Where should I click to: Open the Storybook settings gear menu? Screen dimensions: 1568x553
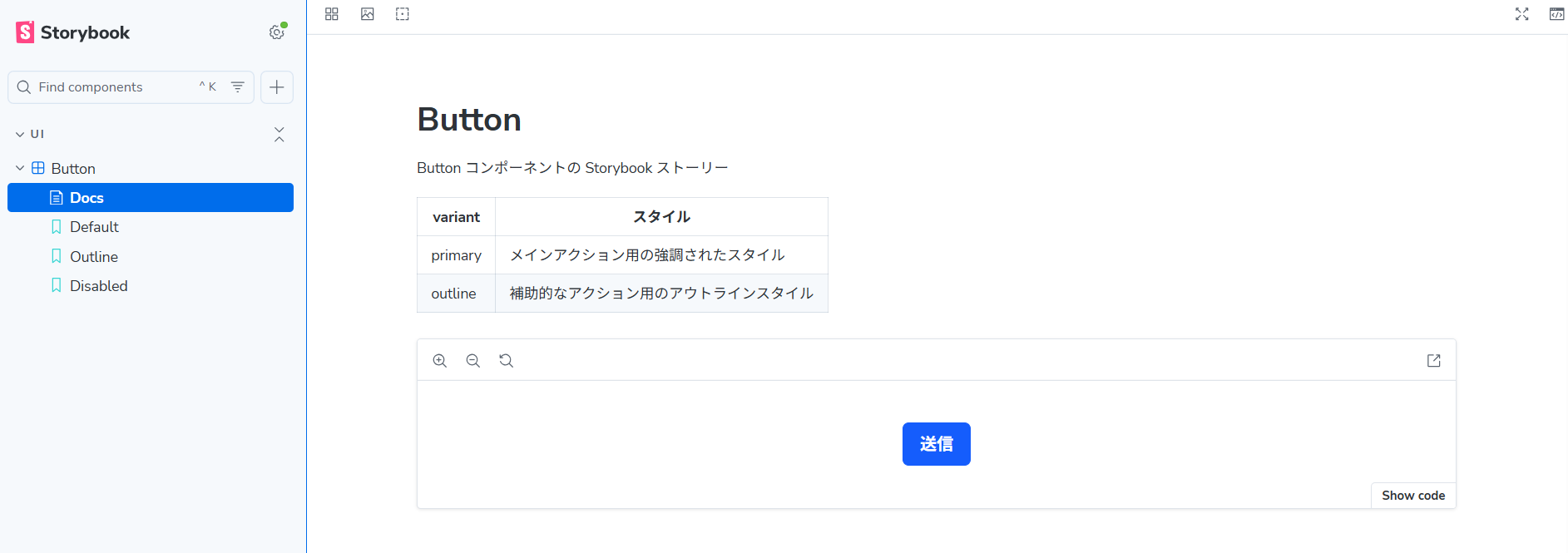[276, 32]
